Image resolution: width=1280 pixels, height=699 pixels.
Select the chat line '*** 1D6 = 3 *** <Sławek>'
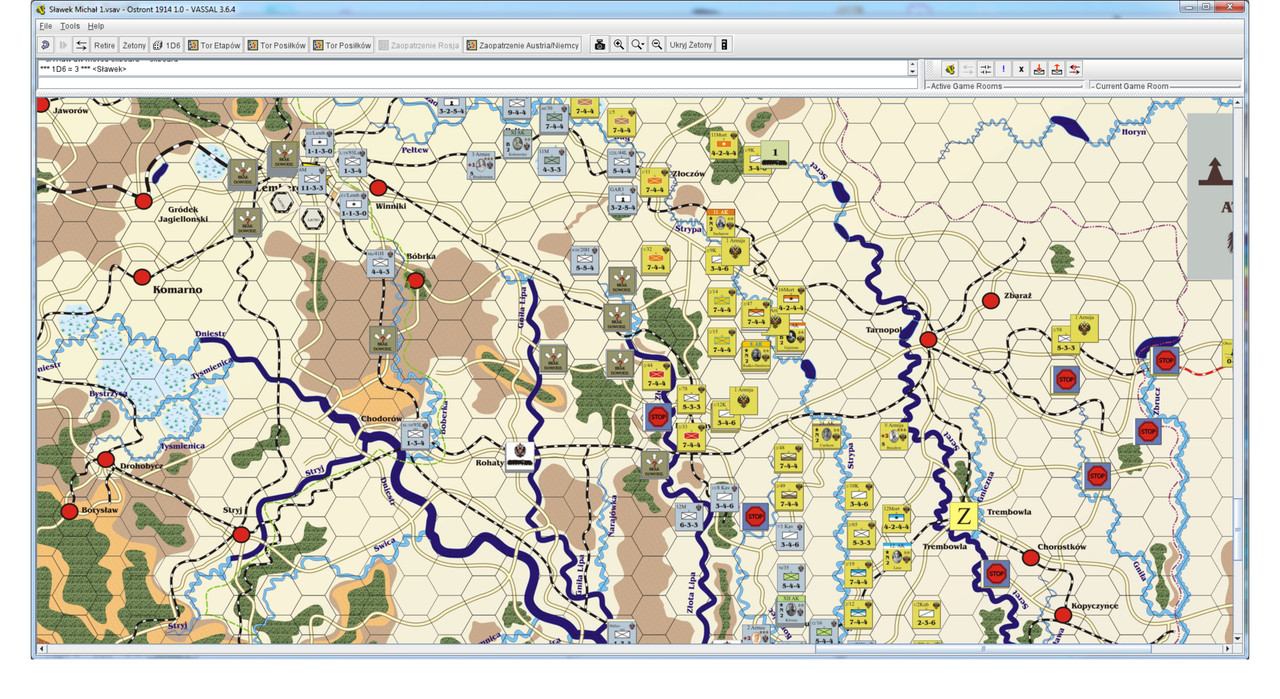[83, 69]
